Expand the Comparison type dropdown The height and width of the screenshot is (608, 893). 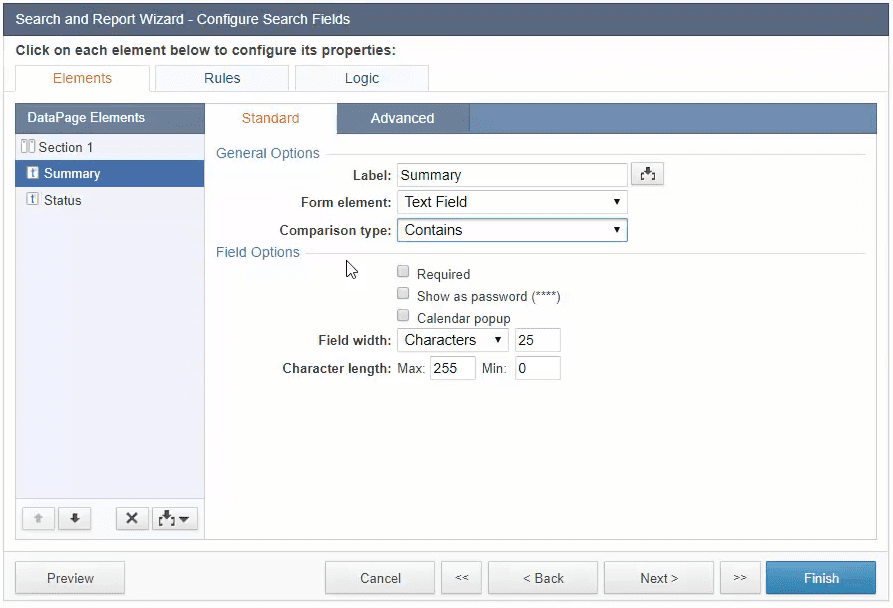pos(512,230)
